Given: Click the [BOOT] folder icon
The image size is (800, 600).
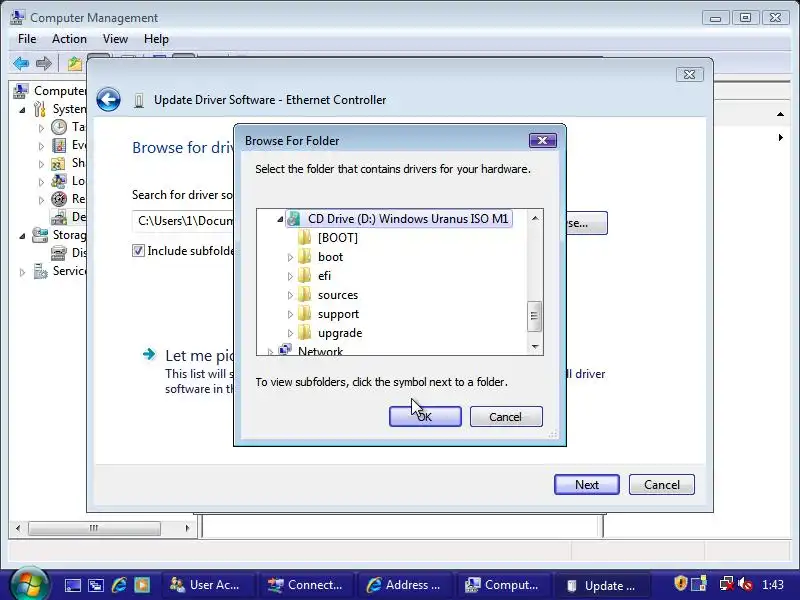Looking at the screenshot, I should pyautogui.click(x=305, y=237).
